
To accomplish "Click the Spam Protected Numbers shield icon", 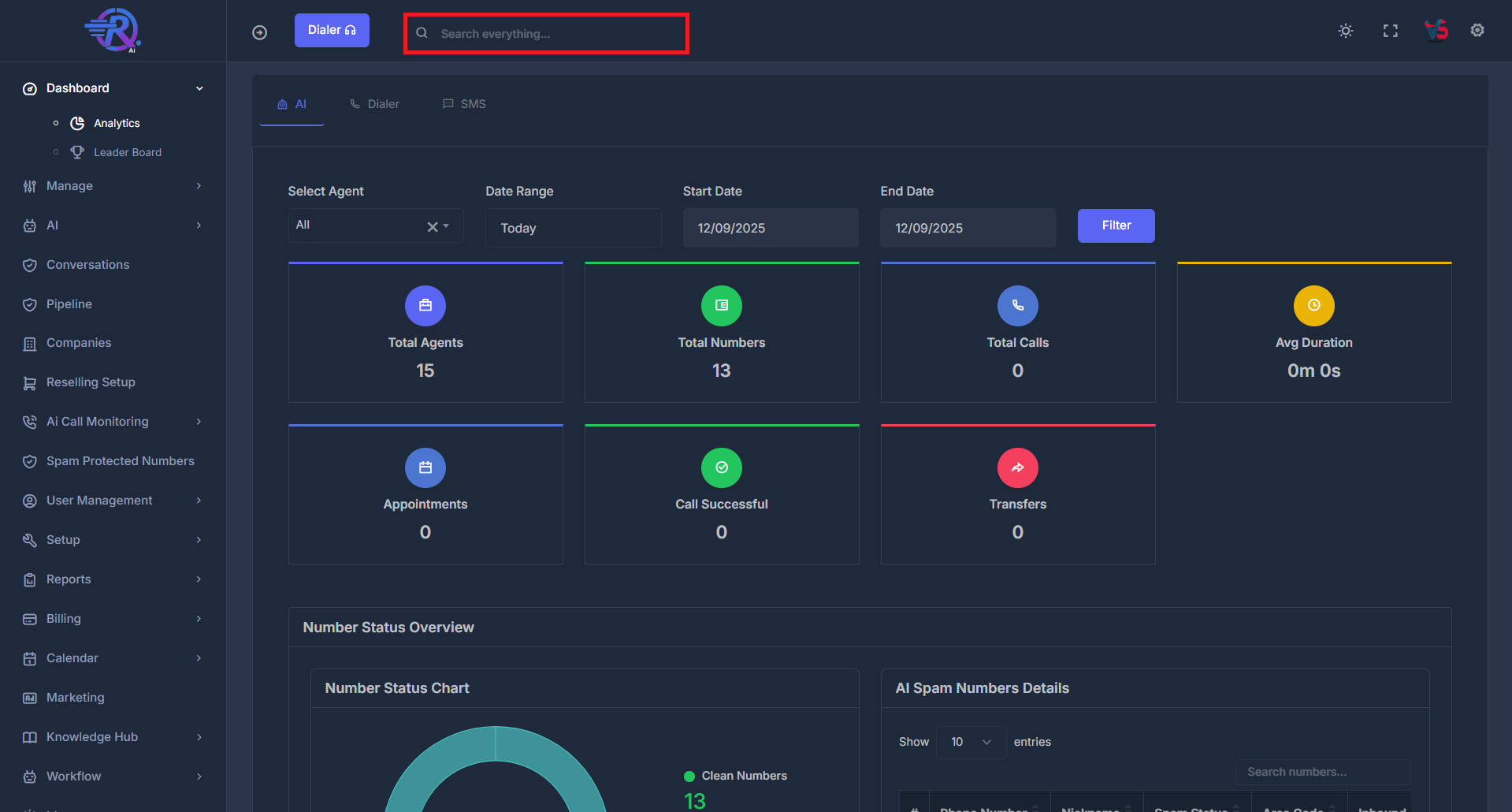I will pos(29,461).
